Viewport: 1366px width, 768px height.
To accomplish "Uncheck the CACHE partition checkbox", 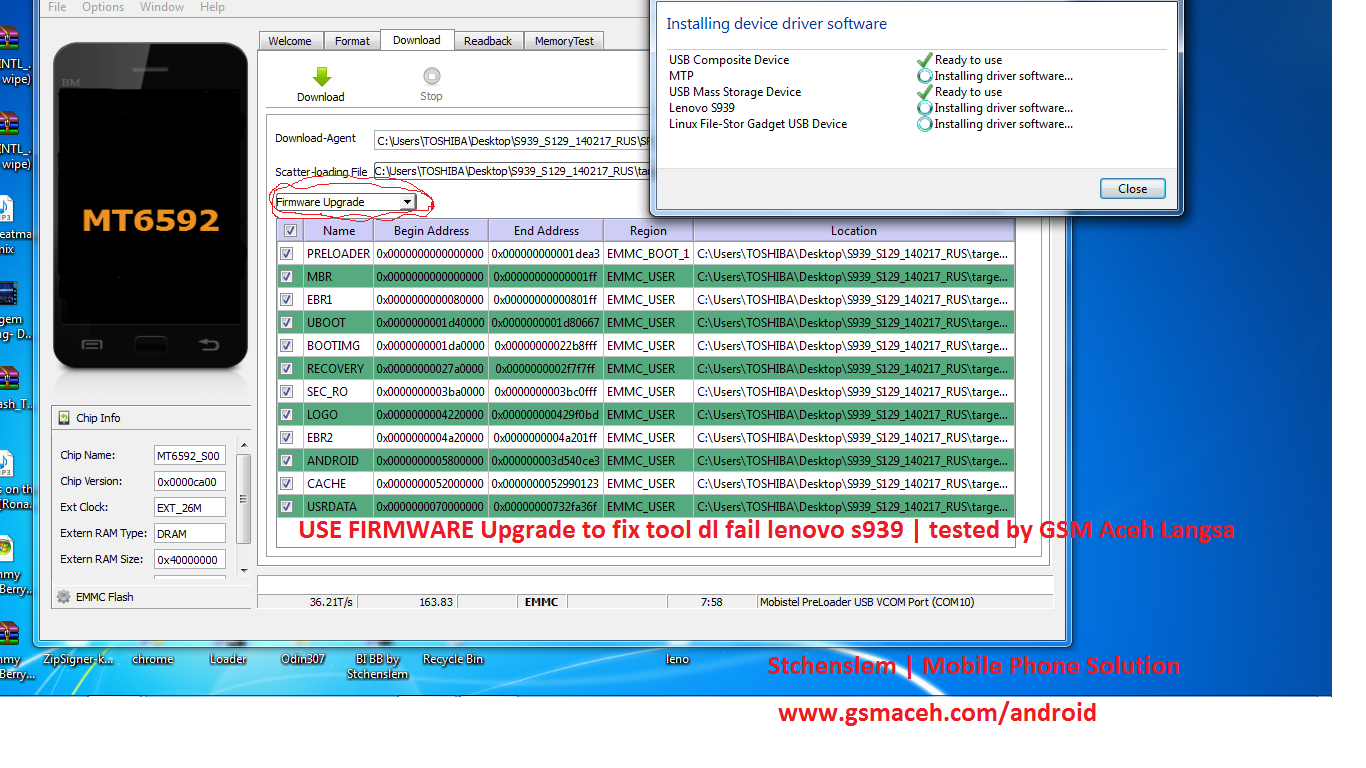I will (x=287, y=484).
